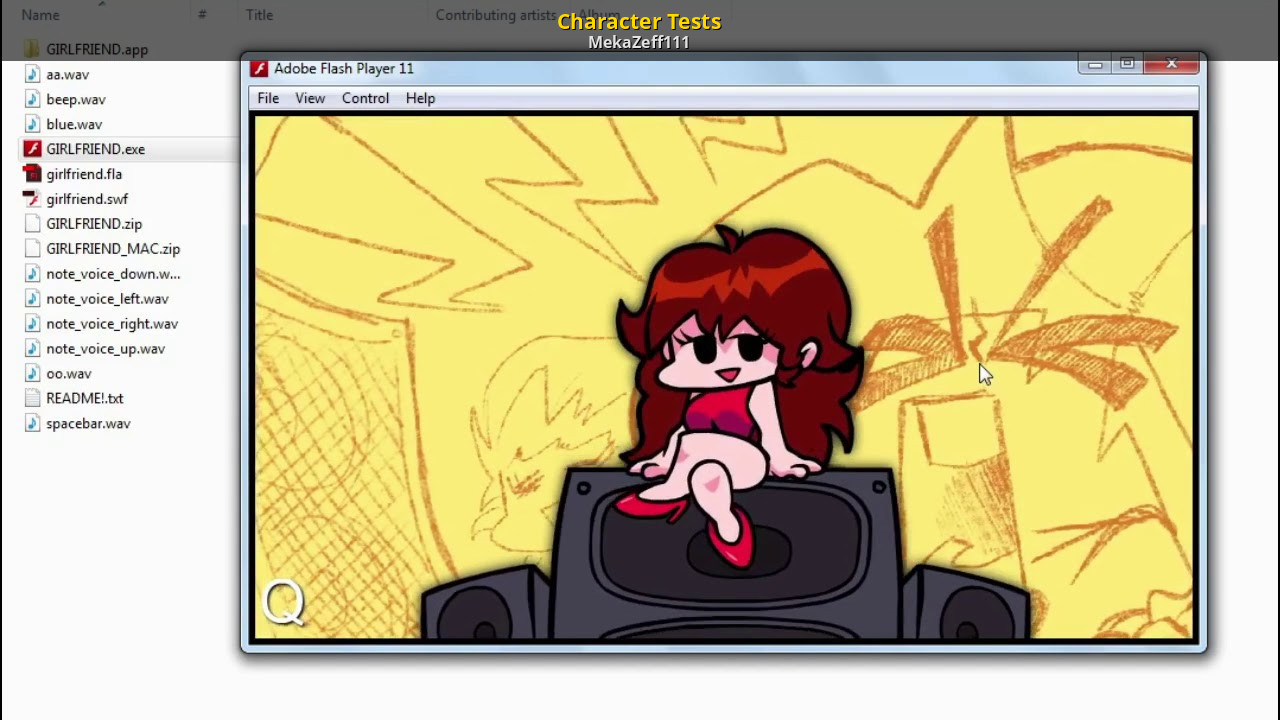Open the Control menu in Flash Player
The image size is (1280, 720).
[x=365, y=98]
